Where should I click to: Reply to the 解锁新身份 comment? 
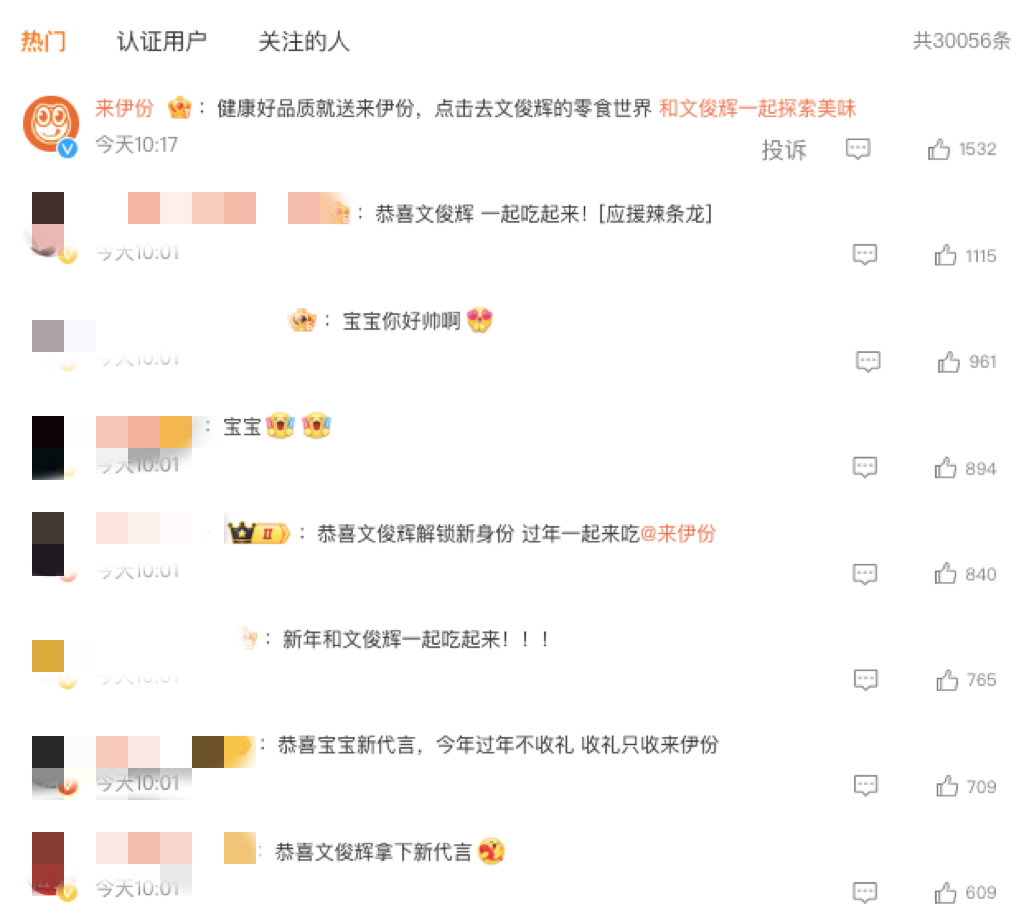tap(865, 574)
